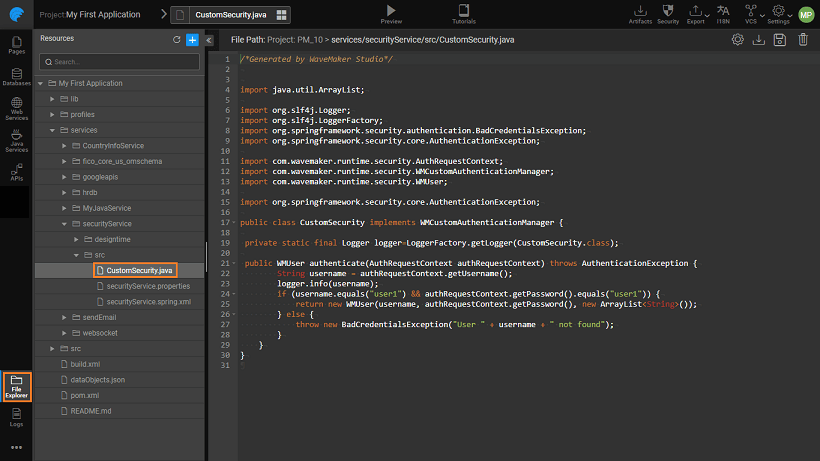Collapse the Resources panel with arrow

click(209, 40)
